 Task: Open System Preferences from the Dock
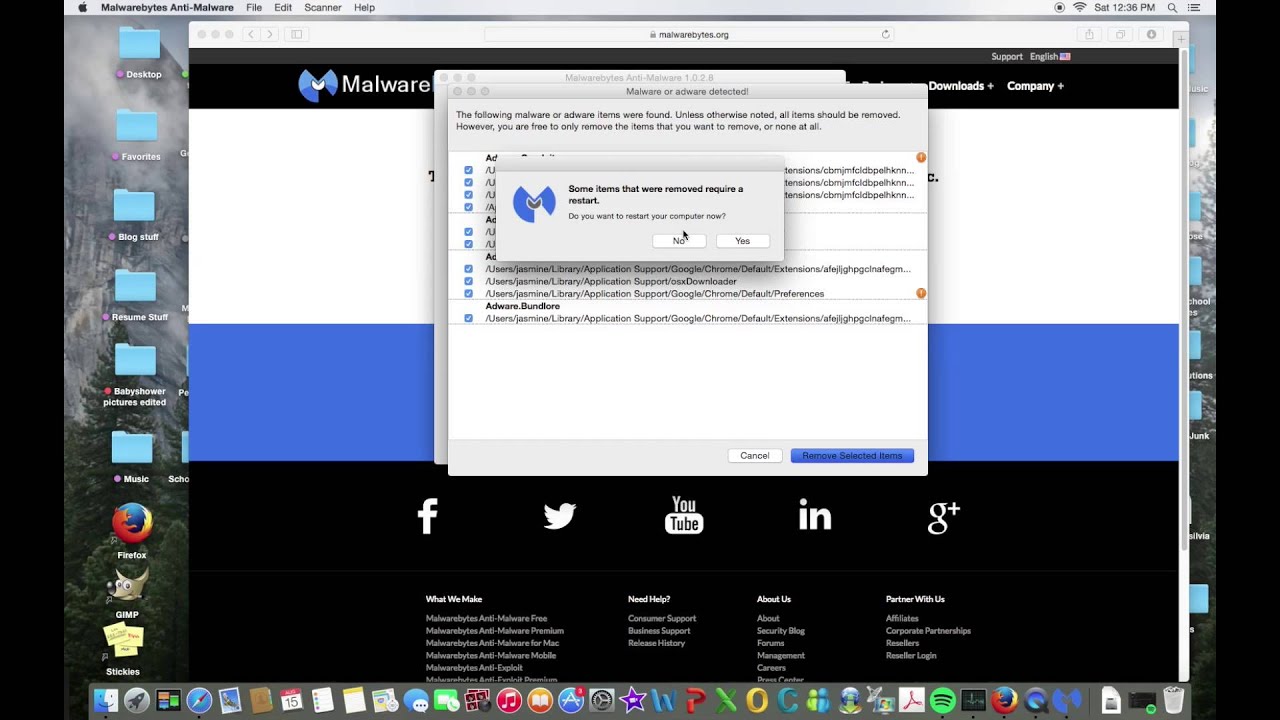(x=602, y=701)
